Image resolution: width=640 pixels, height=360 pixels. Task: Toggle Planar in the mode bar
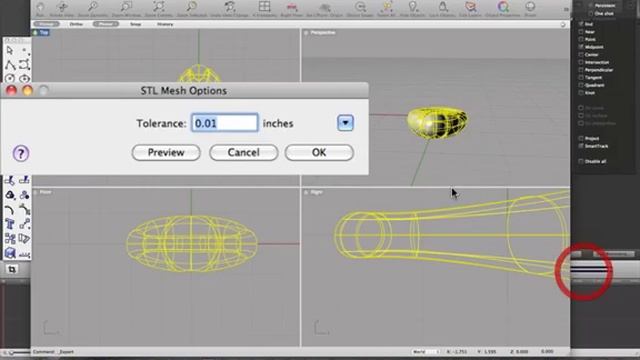point(106,24)
